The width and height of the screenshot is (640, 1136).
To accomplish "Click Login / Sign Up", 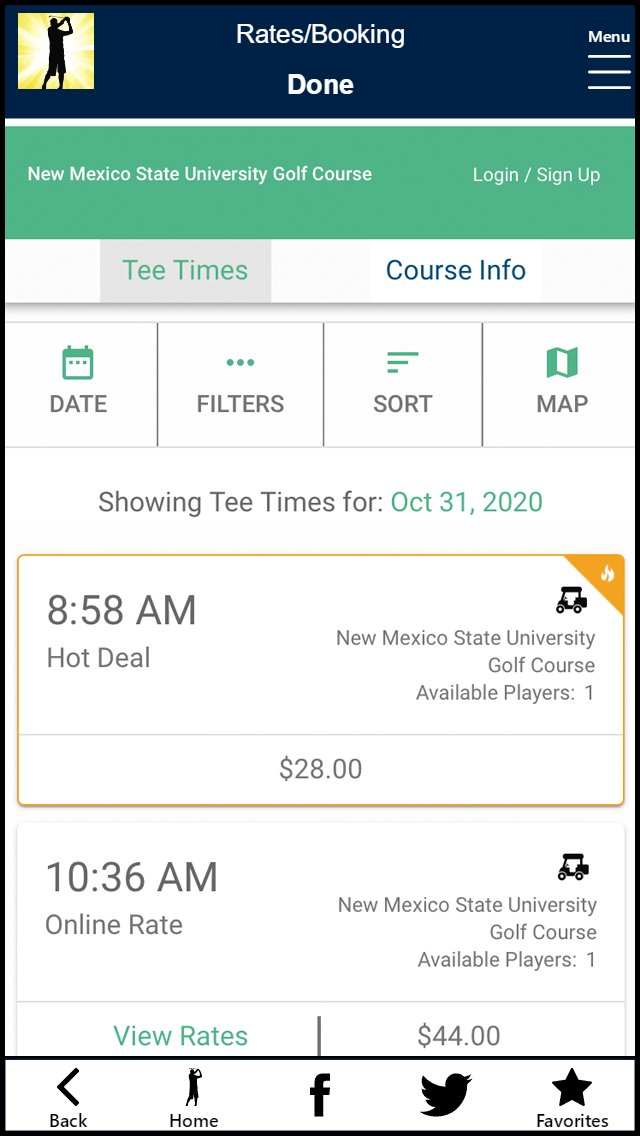I will point(536,174).
